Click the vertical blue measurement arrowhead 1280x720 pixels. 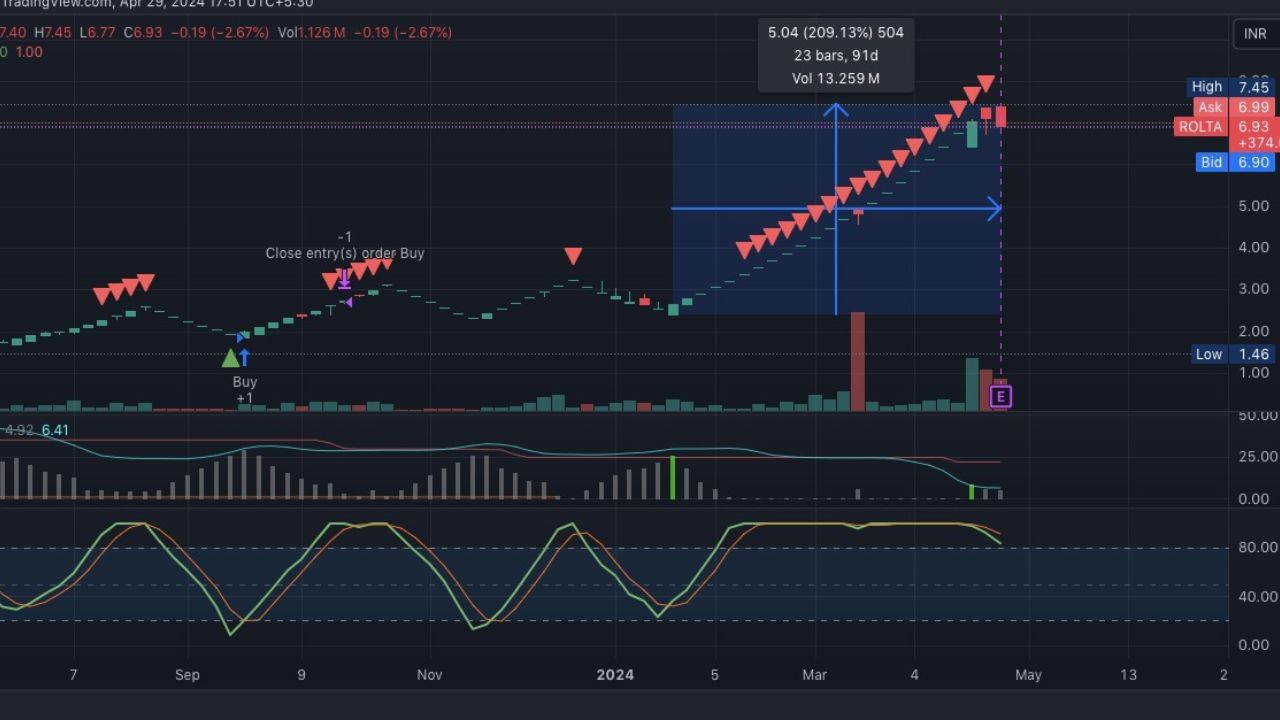(x=836, y=109)
